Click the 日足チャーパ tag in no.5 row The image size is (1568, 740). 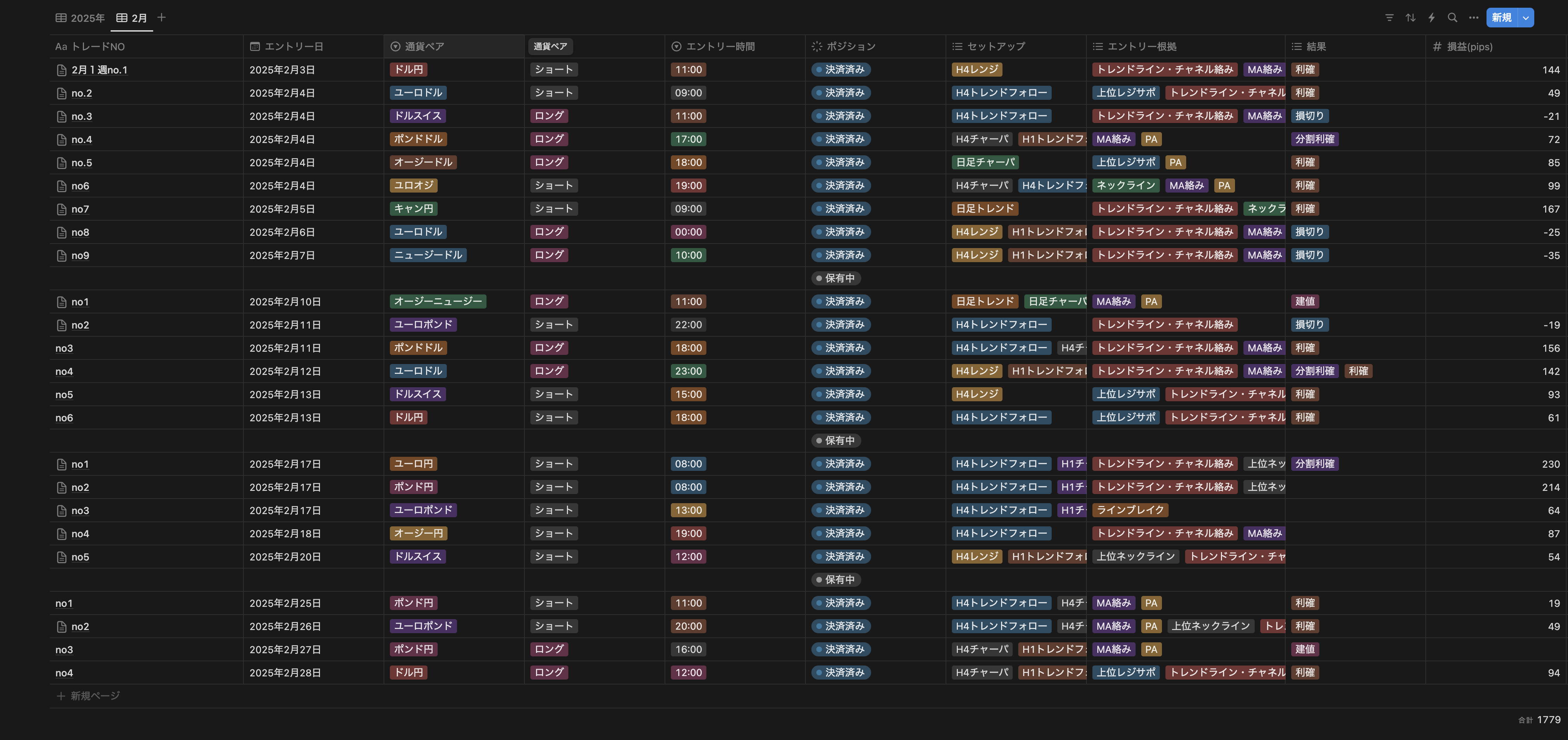(x=986, y=162)
